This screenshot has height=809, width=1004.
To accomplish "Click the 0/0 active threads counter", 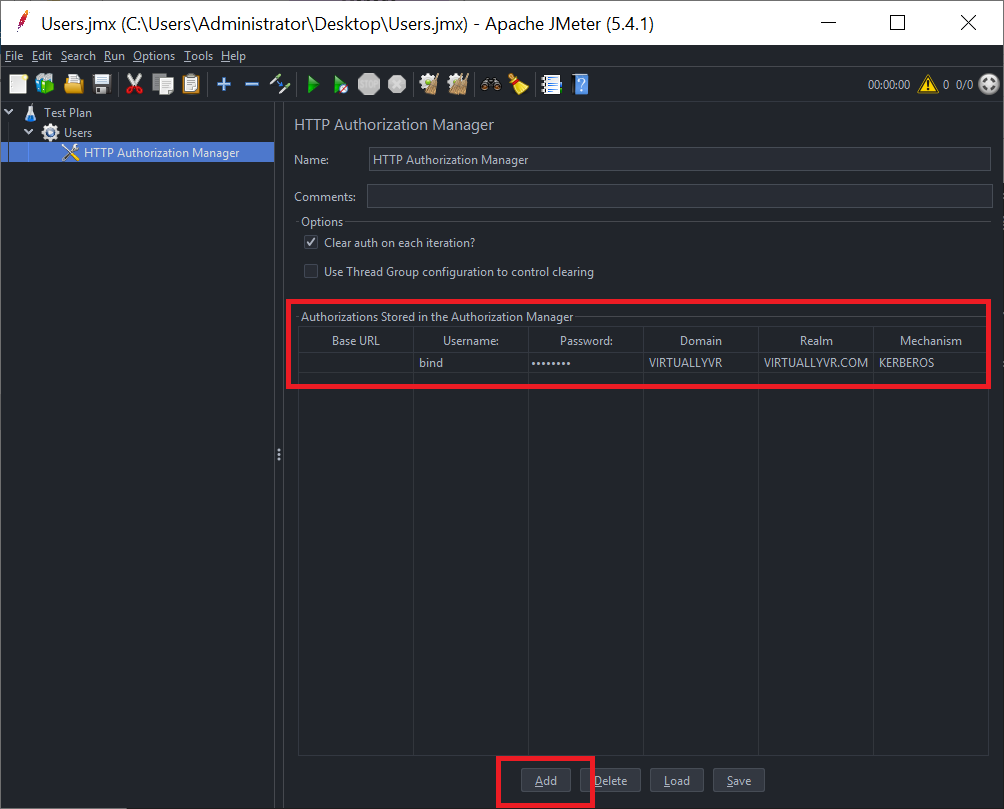I will coord(964,85).
